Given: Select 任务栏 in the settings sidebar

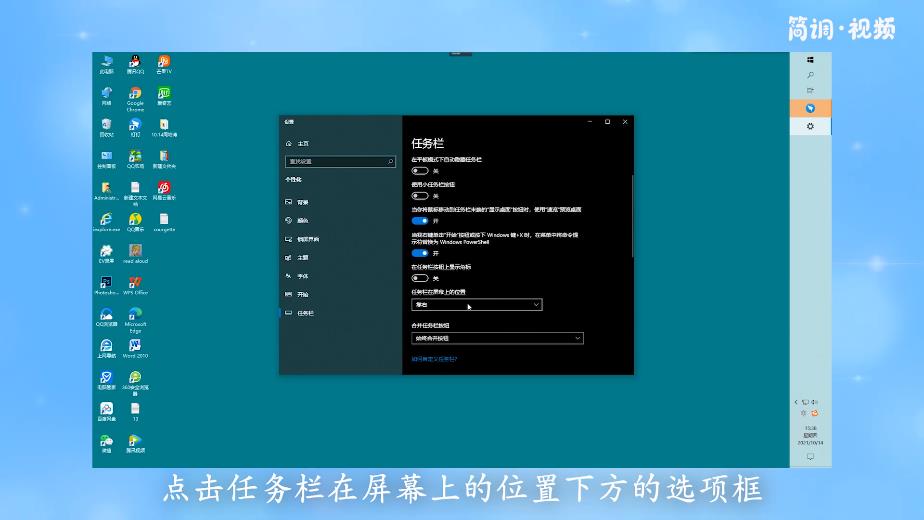Looking at the screenshot, I should pos(305,313).
